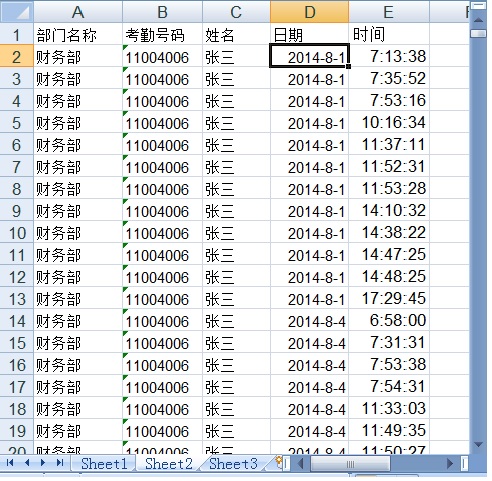Click the horizontal scrollbar thumb
Screen dimensions: 492x481
click(x=350, y=464)
